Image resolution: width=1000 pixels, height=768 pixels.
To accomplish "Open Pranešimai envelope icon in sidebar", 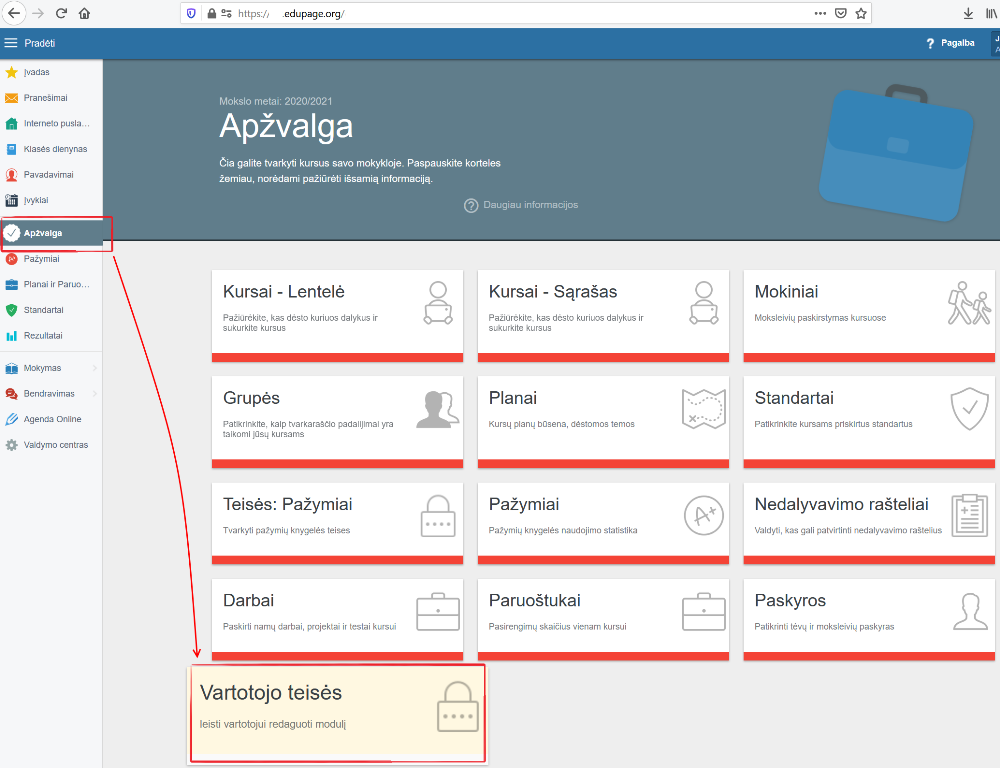I will (x=11, y=98).
